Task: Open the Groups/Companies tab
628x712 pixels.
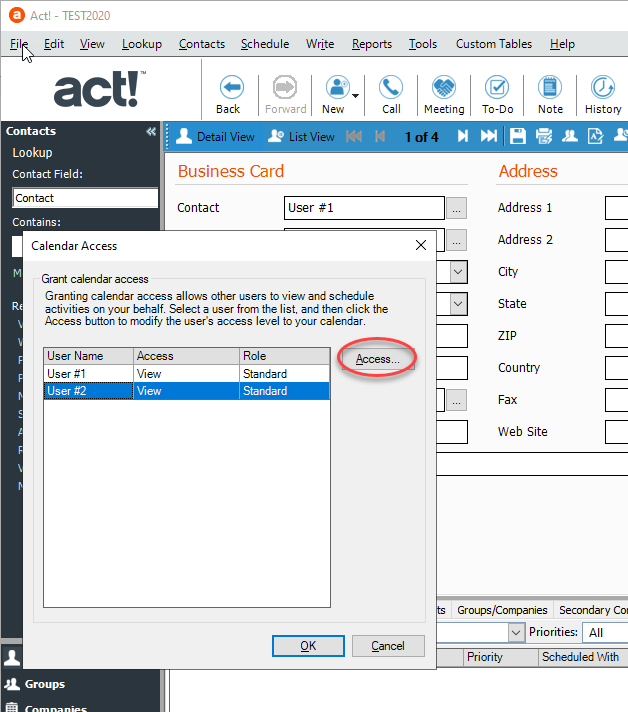Action: pos(502,610)
